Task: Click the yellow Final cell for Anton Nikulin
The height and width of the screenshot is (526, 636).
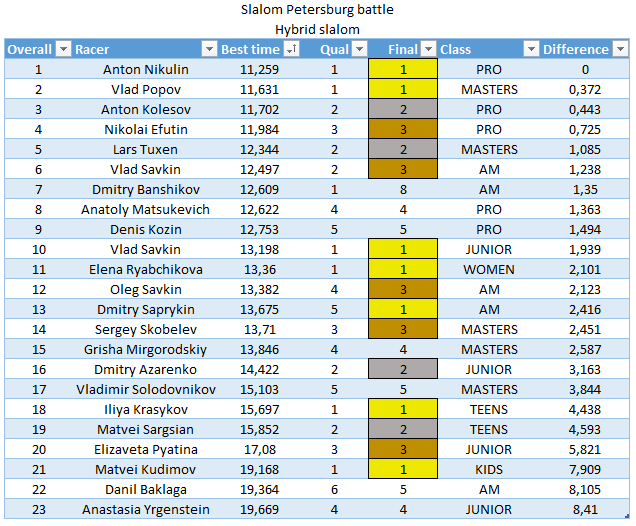Action: click(403, 70)
